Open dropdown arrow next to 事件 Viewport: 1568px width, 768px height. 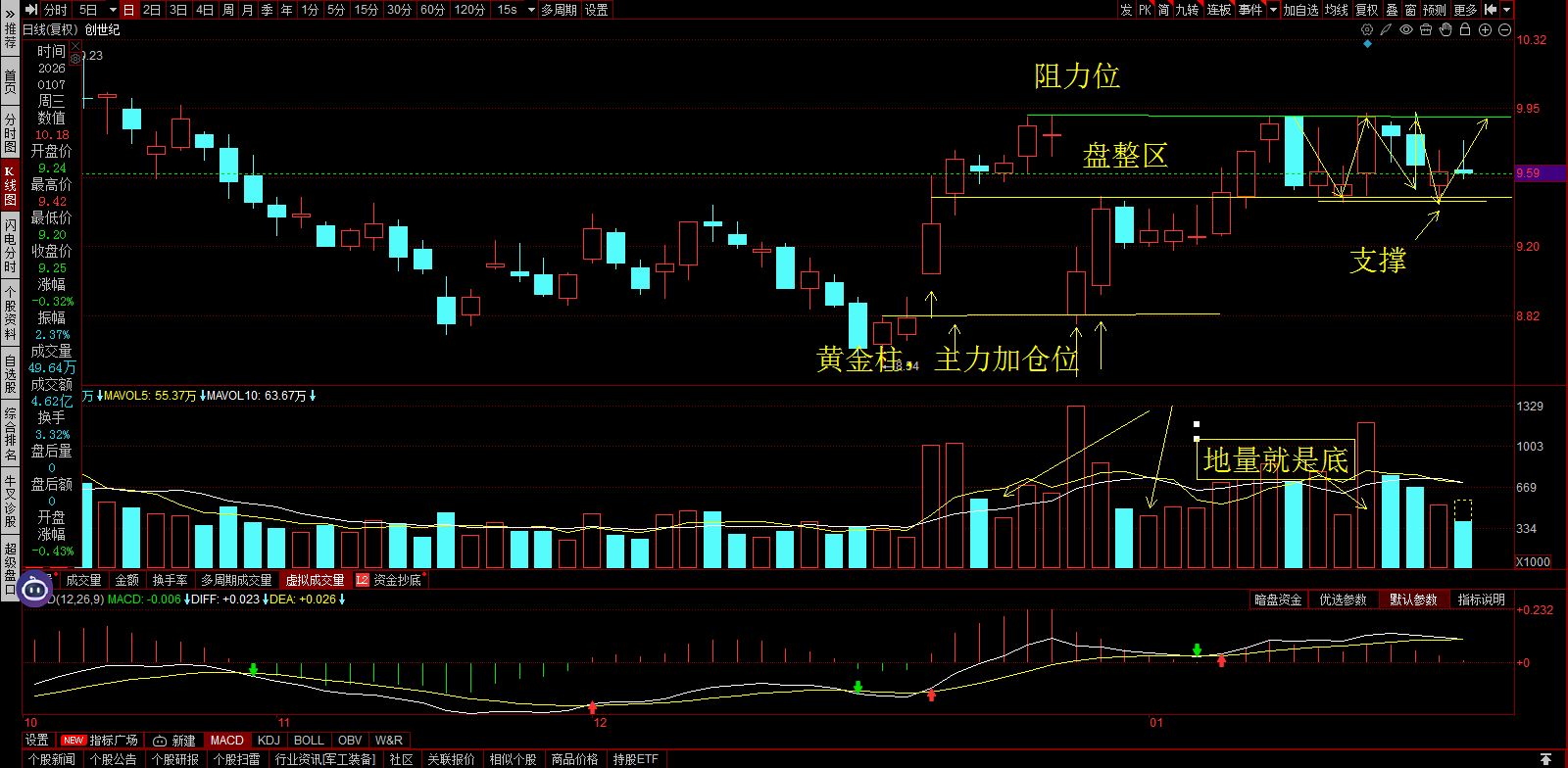1273,10
